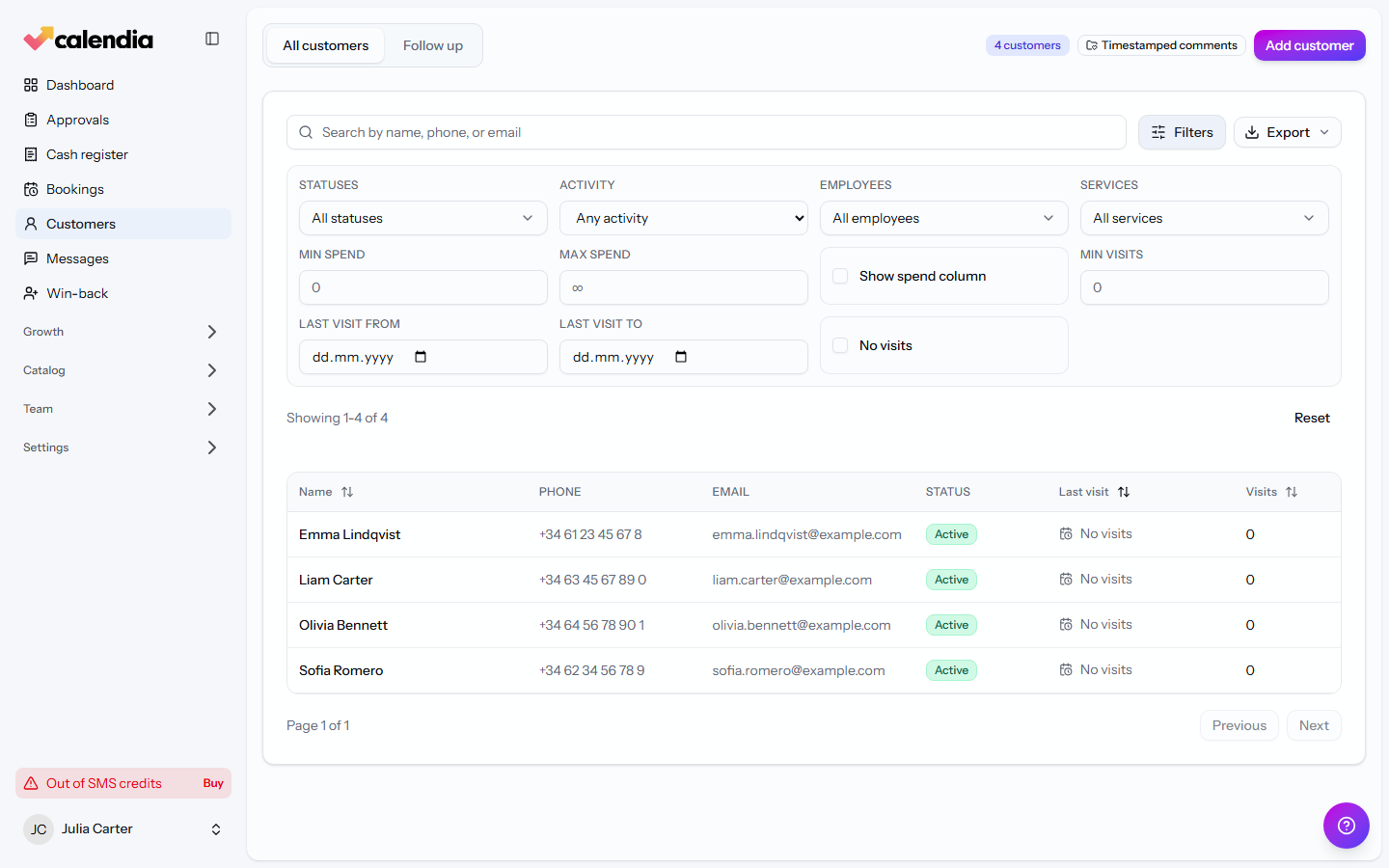Go to Bookings in the sidebar
This screenshot has height=868, width=1389.
click(123, 189)
